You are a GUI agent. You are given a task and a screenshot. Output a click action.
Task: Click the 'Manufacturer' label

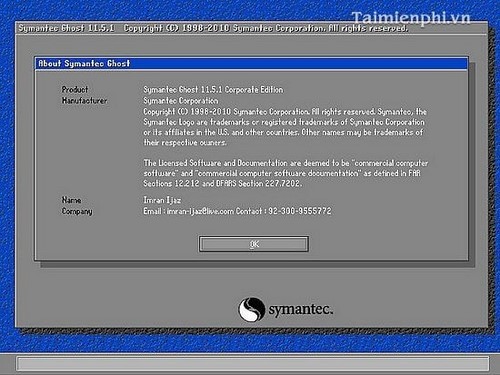[84, 100]
